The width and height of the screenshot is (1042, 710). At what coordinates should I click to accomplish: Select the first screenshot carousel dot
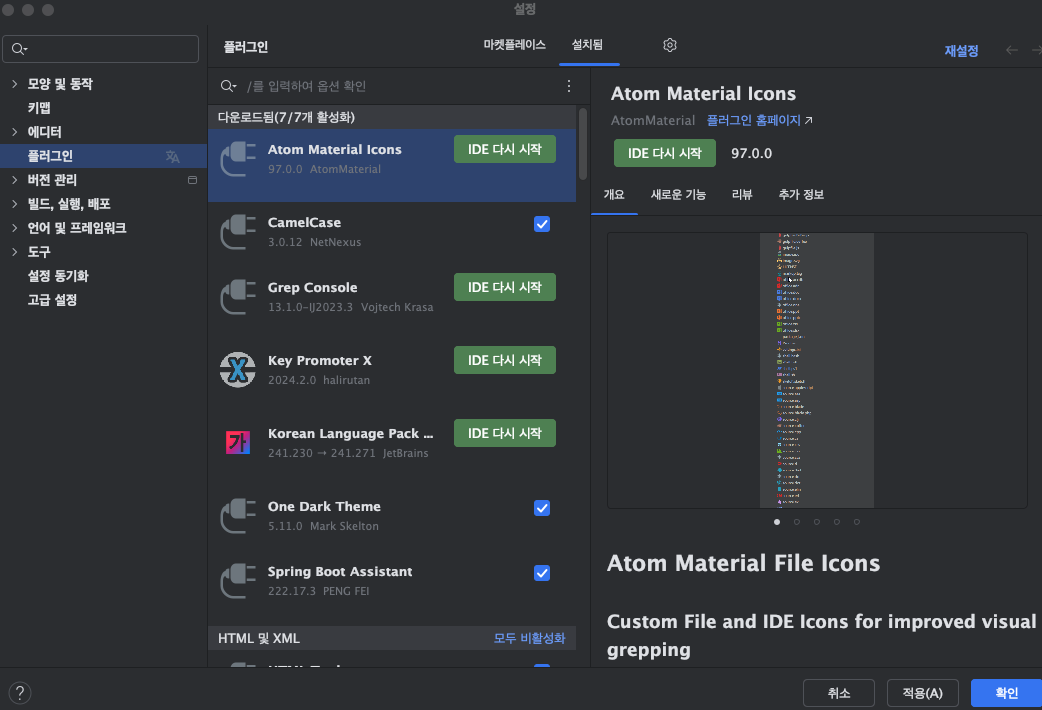pos(777,522)
